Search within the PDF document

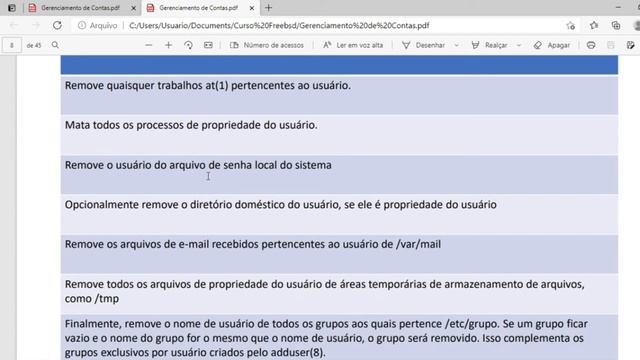(x=55, y=45)
